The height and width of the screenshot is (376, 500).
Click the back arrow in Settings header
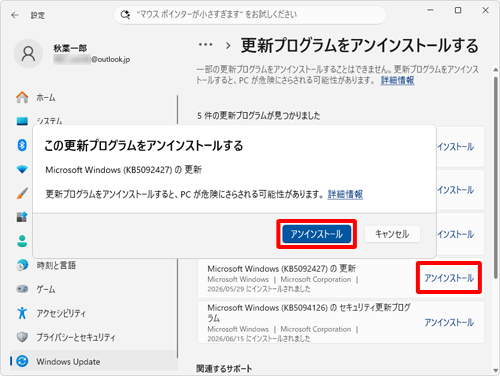[x=15, y=15]
